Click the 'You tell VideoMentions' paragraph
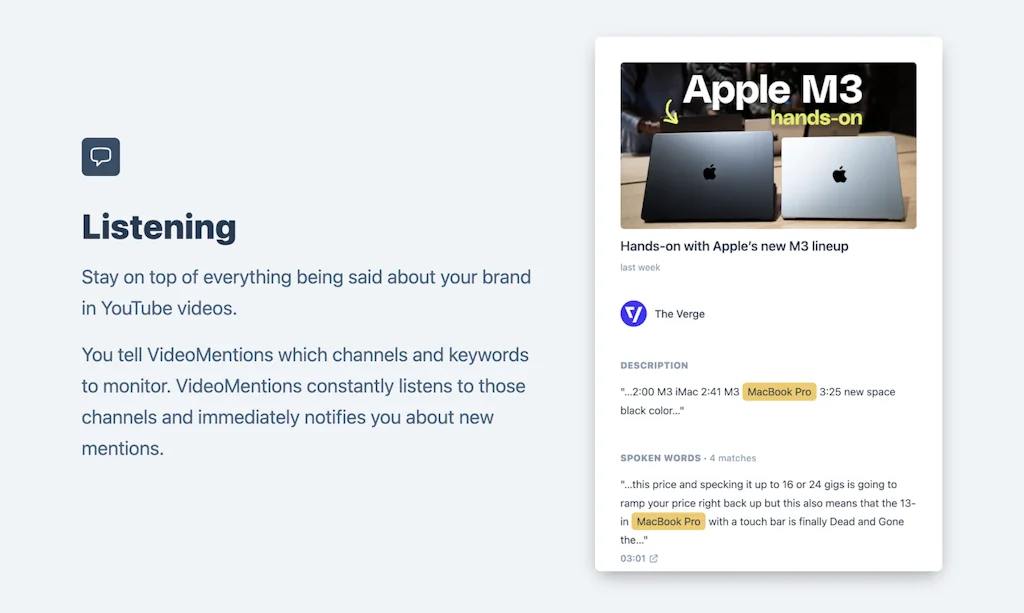This screenshot has width=1024, height=613. (x=305, y=401)
